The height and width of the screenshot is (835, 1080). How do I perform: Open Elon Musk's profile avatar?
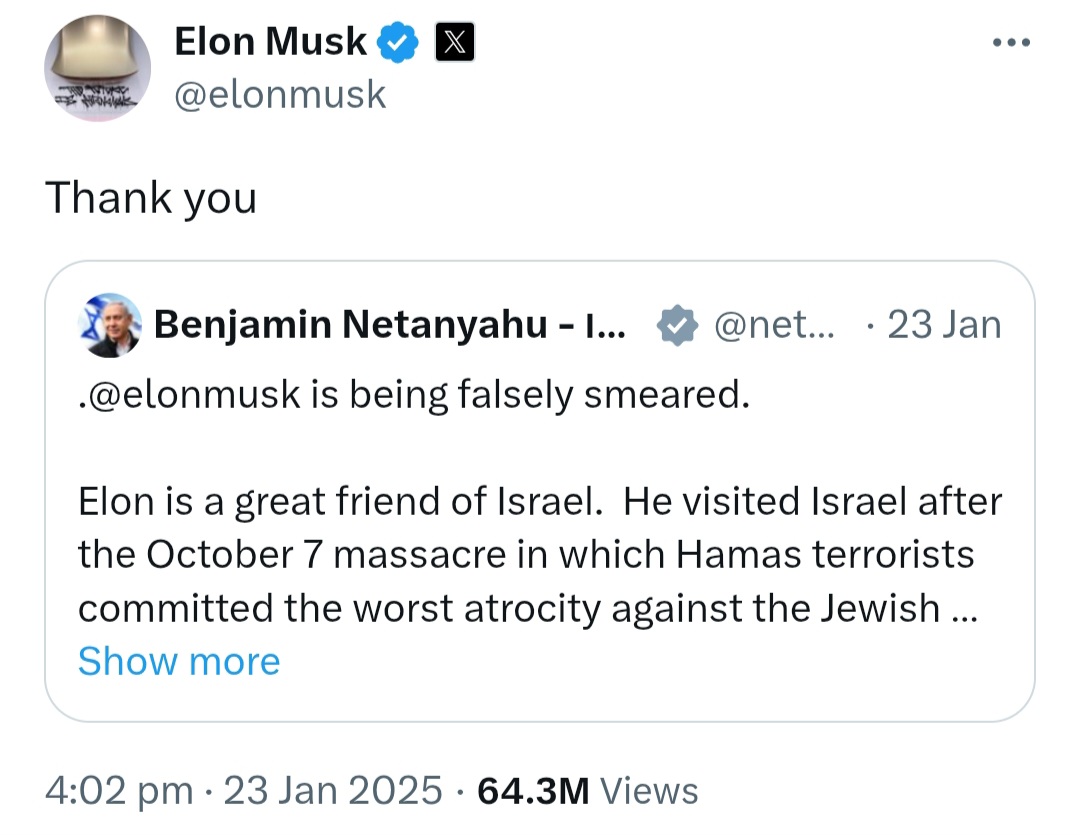97,68
